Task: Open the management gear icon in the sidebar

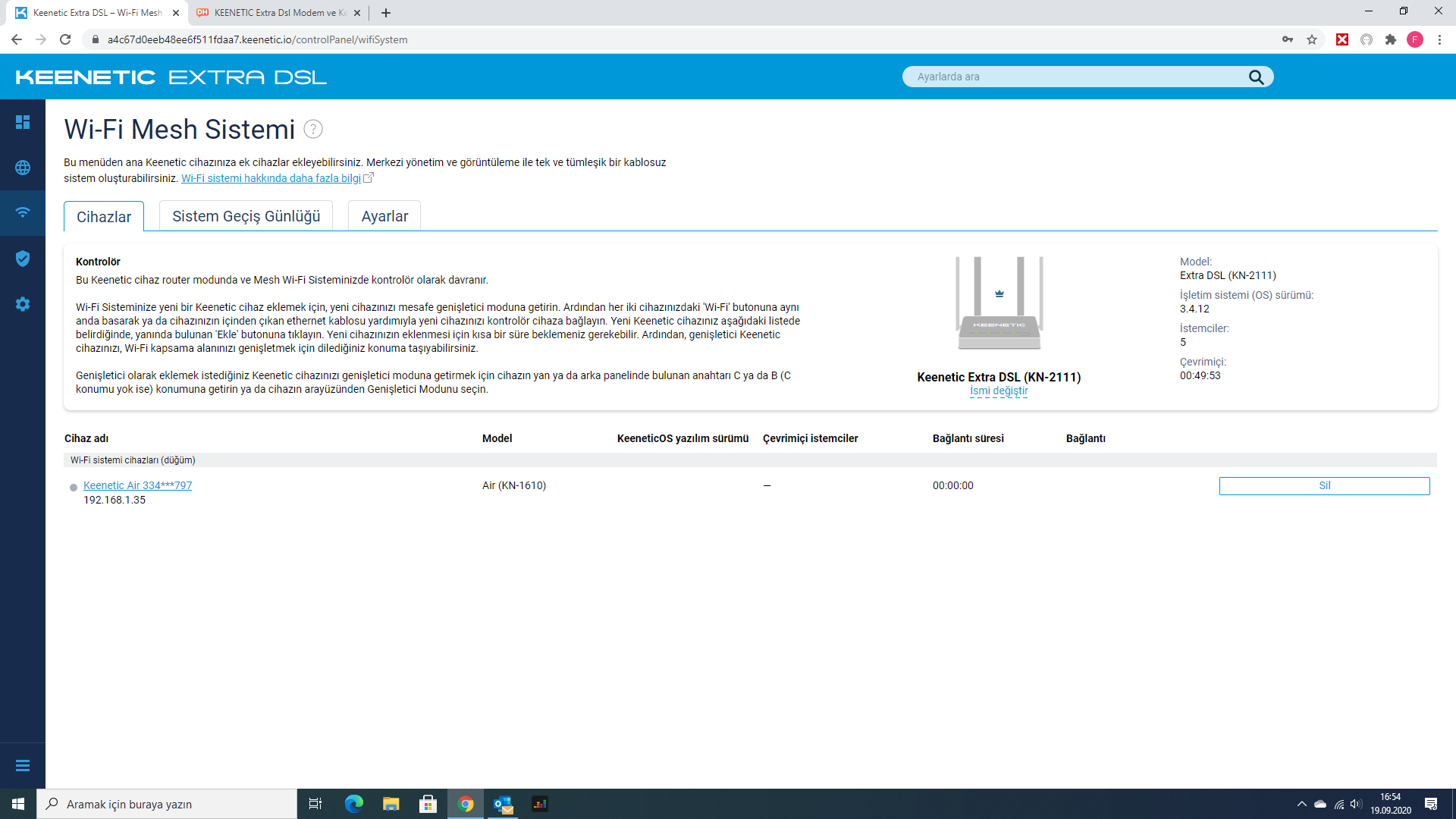Action: [x=23, y=304]
